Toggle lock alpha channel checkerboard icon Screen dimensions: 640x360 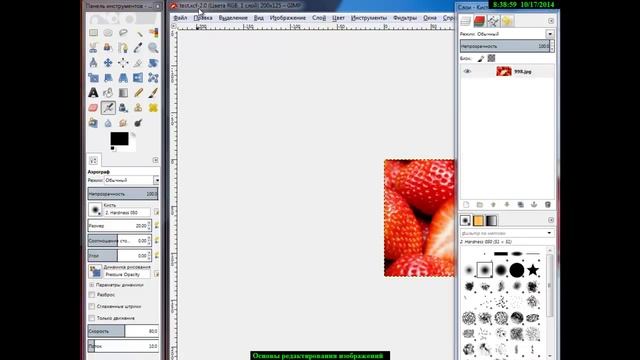pyautogui.click(x=491, y=58)
